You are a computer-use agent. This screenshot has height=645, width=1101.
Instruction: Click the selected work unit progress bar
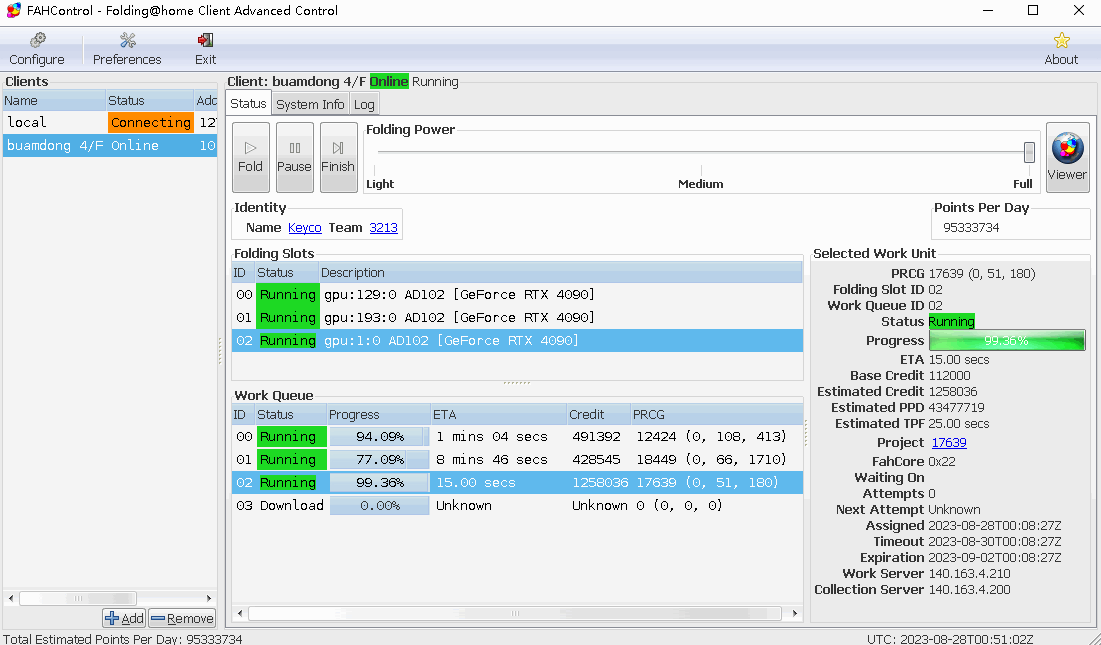pos(1007,340)
